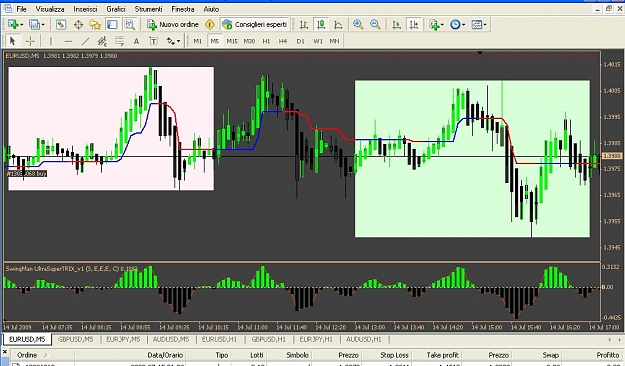Zoom in on the chart
This screenshot has height=366, width=625.
[358, 25]
